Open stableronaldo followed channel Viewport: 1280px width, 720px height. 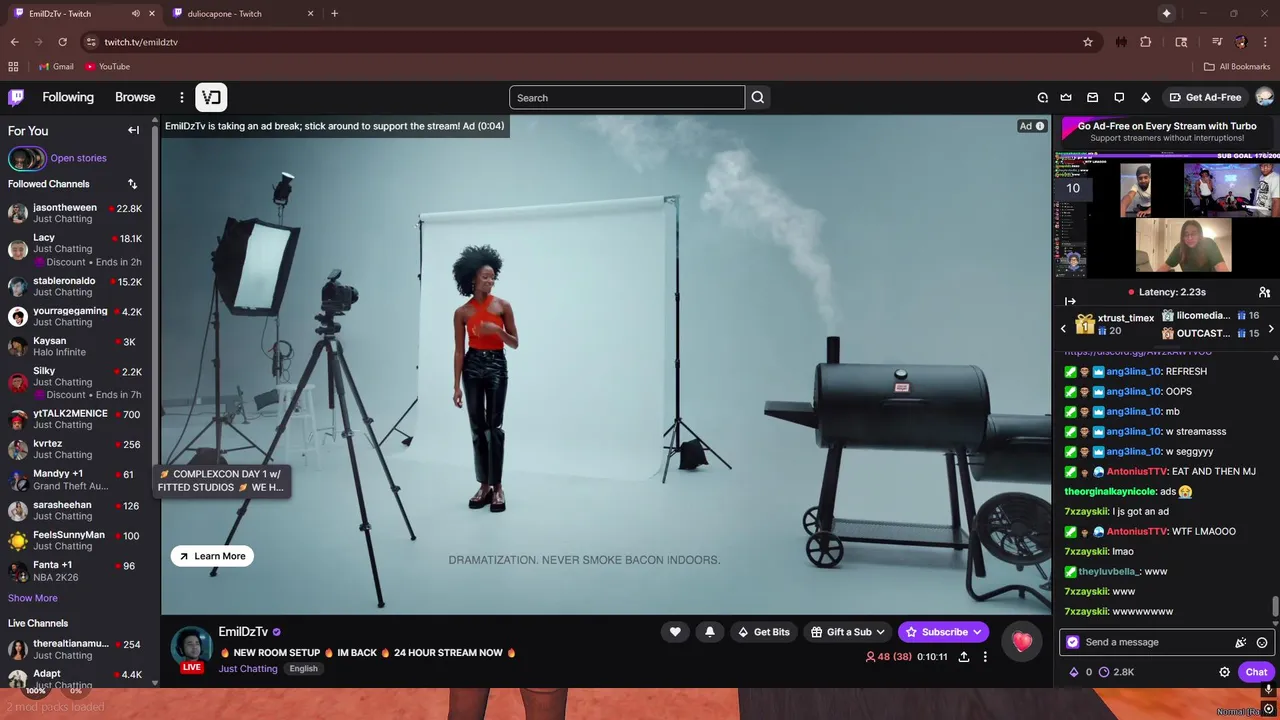tap(76, 286)
